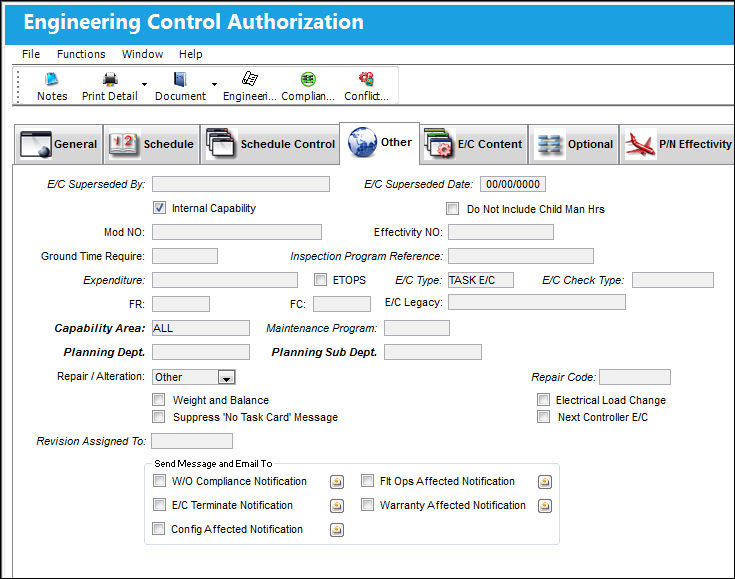Click Config Affected Notification recipient icon

click(x=337, y=530)
